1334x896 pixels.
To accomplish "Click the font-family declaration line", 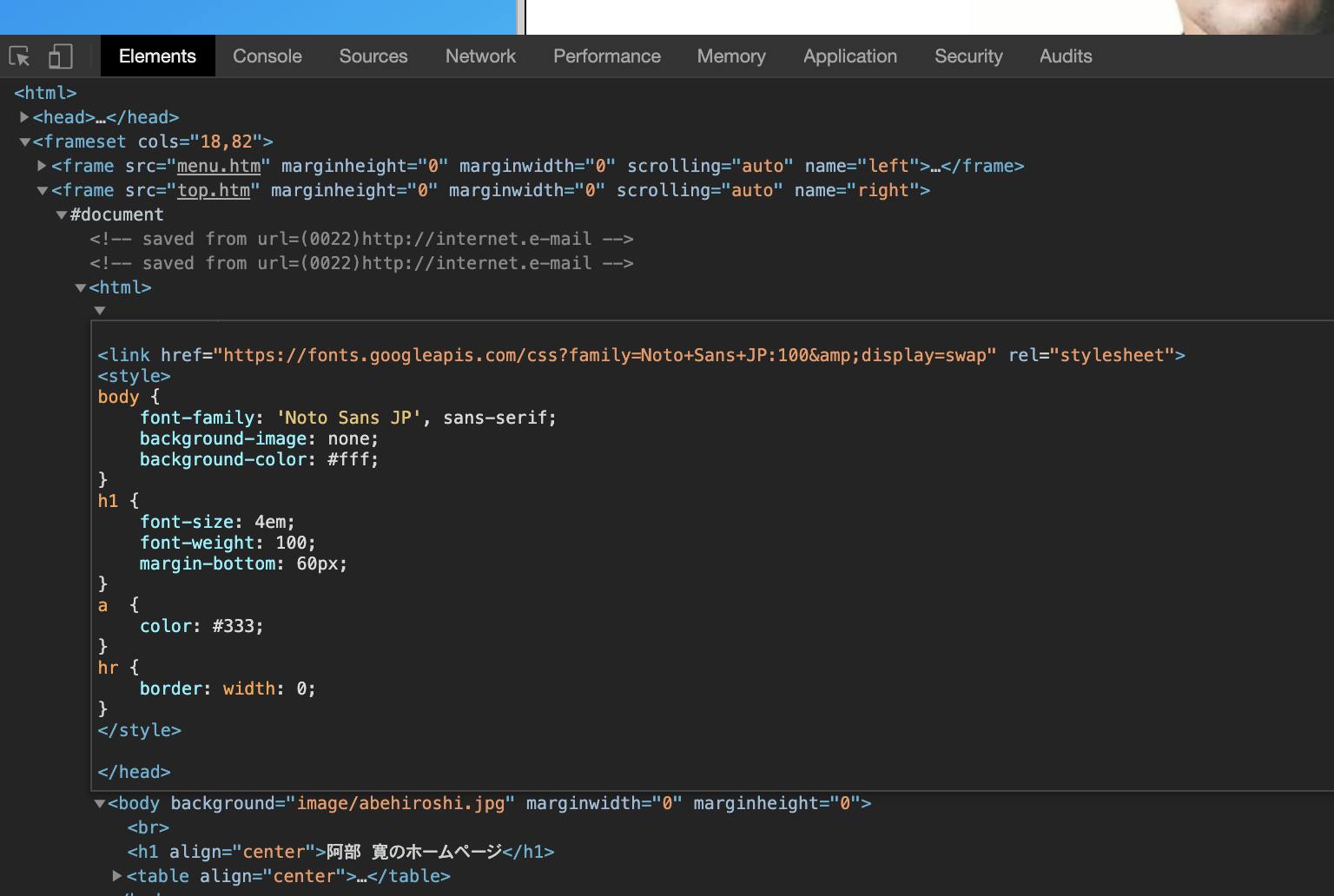I will (348, 418).
